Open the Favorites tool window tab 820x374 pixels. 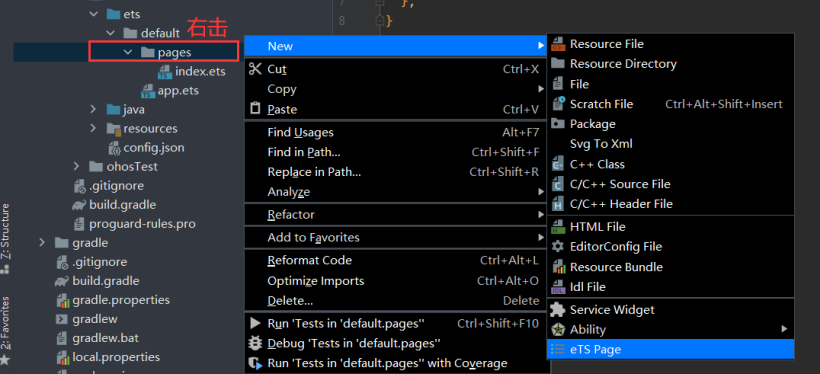(x=5, y=330)
